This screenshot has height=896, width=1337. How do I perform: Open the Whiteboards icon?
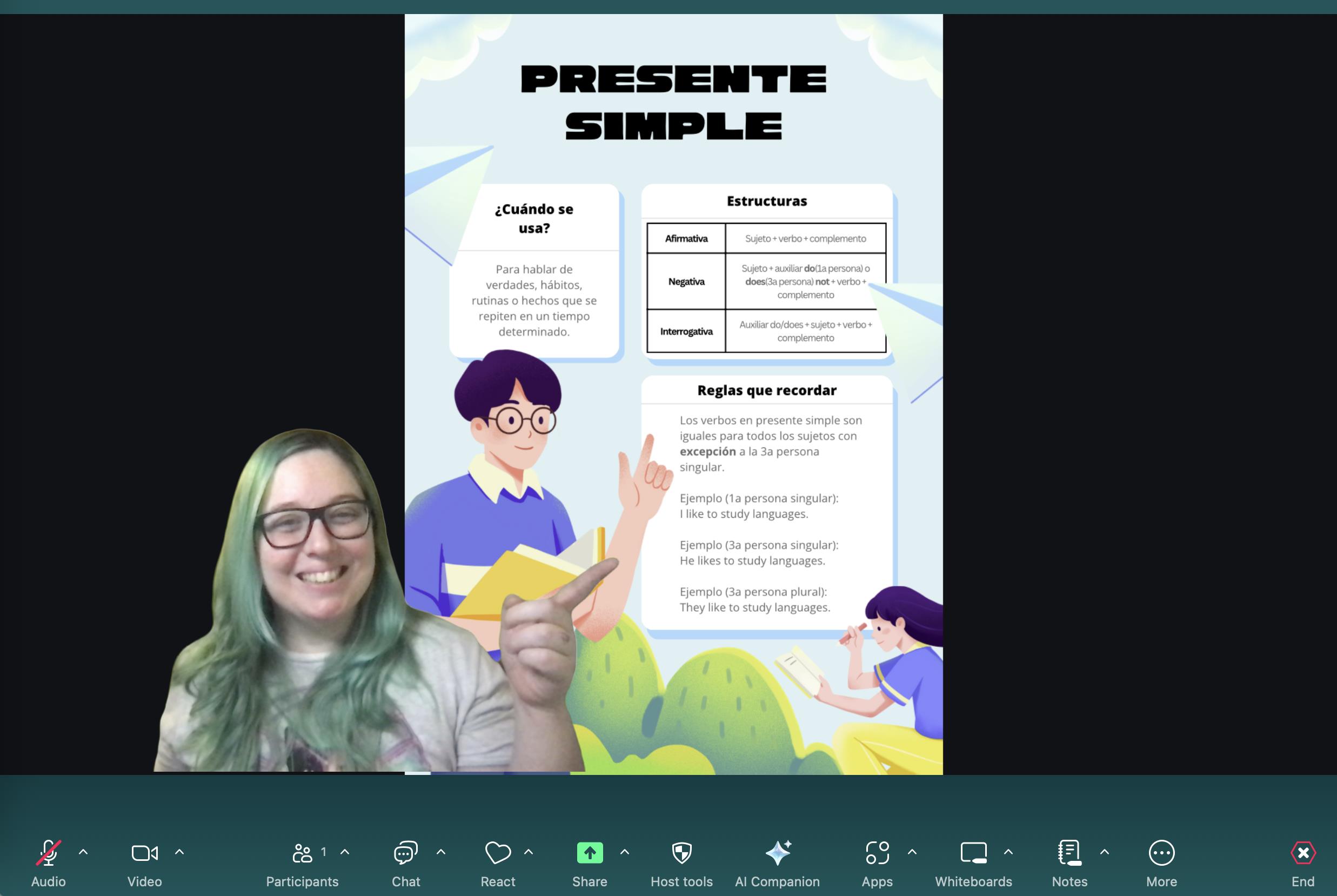tap(973, 853)
